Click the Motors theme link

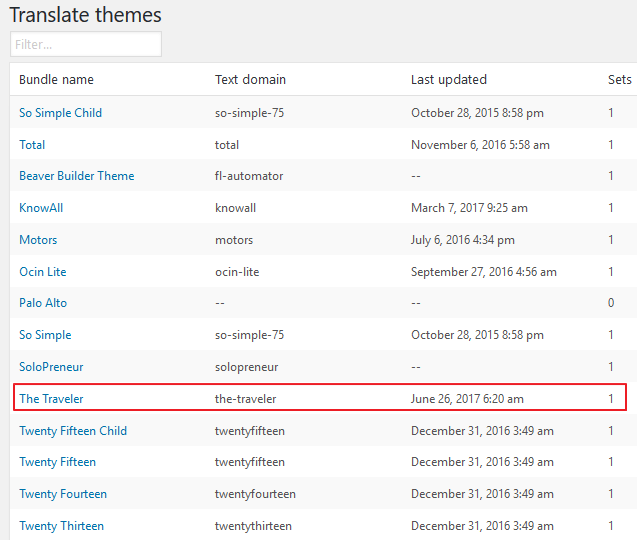click(x=38, y=240)
